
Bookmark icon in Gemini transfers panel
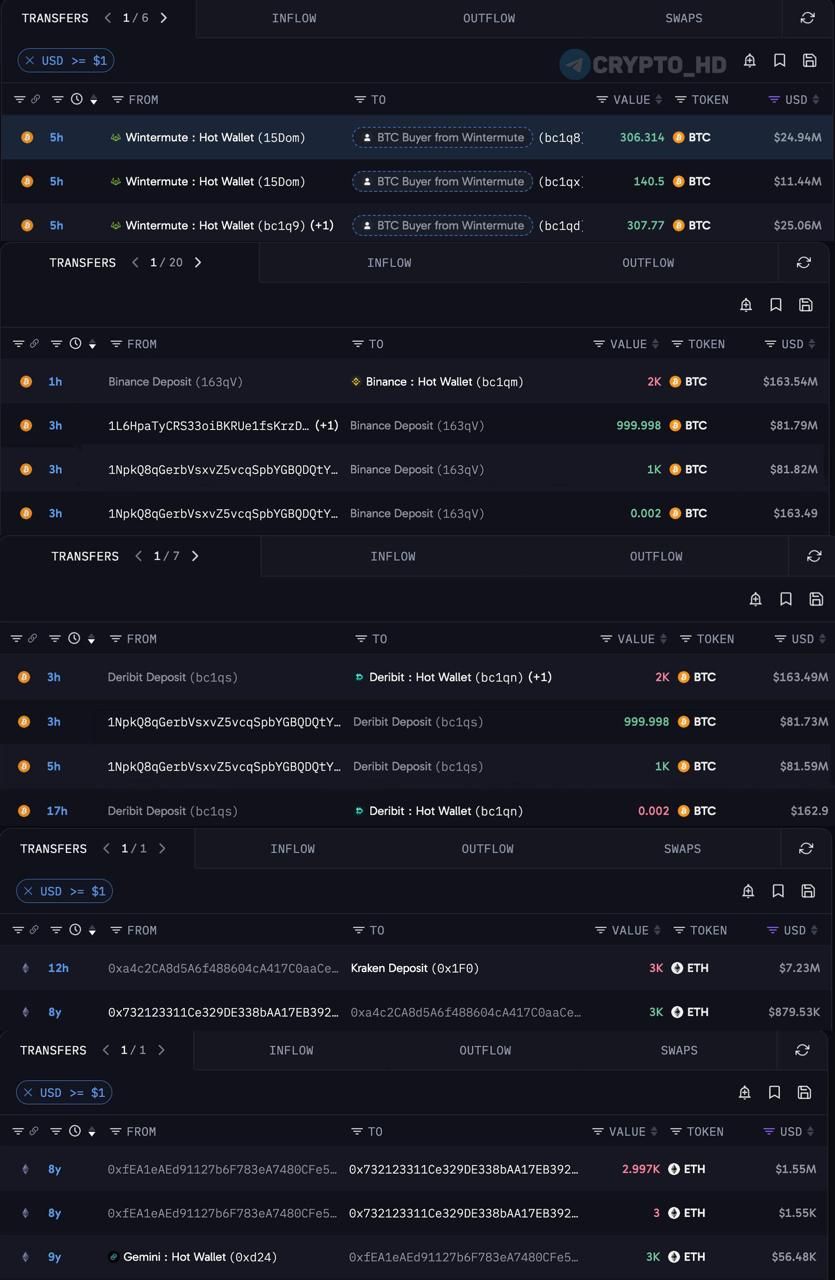(774, 1093)
